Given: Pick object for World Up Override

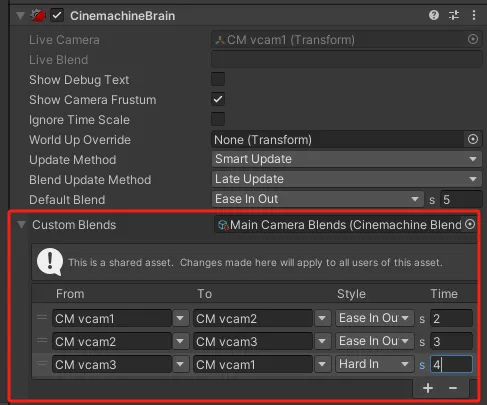Looking at the screenshot, I should (x=473, y=139).
